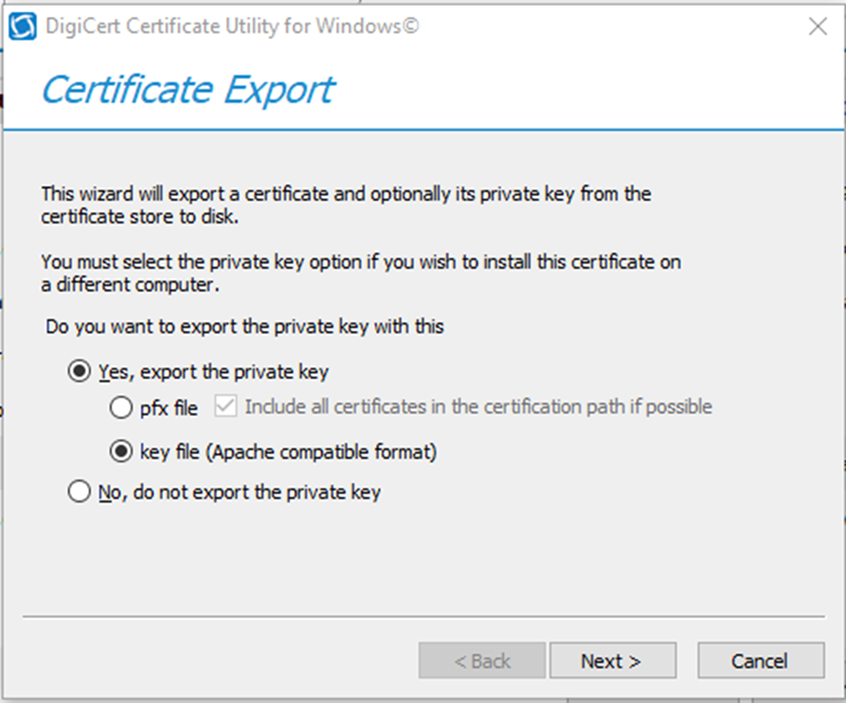
Task: Click the DigiCert logo icon in title bar
Action: [x=23, y=26]
